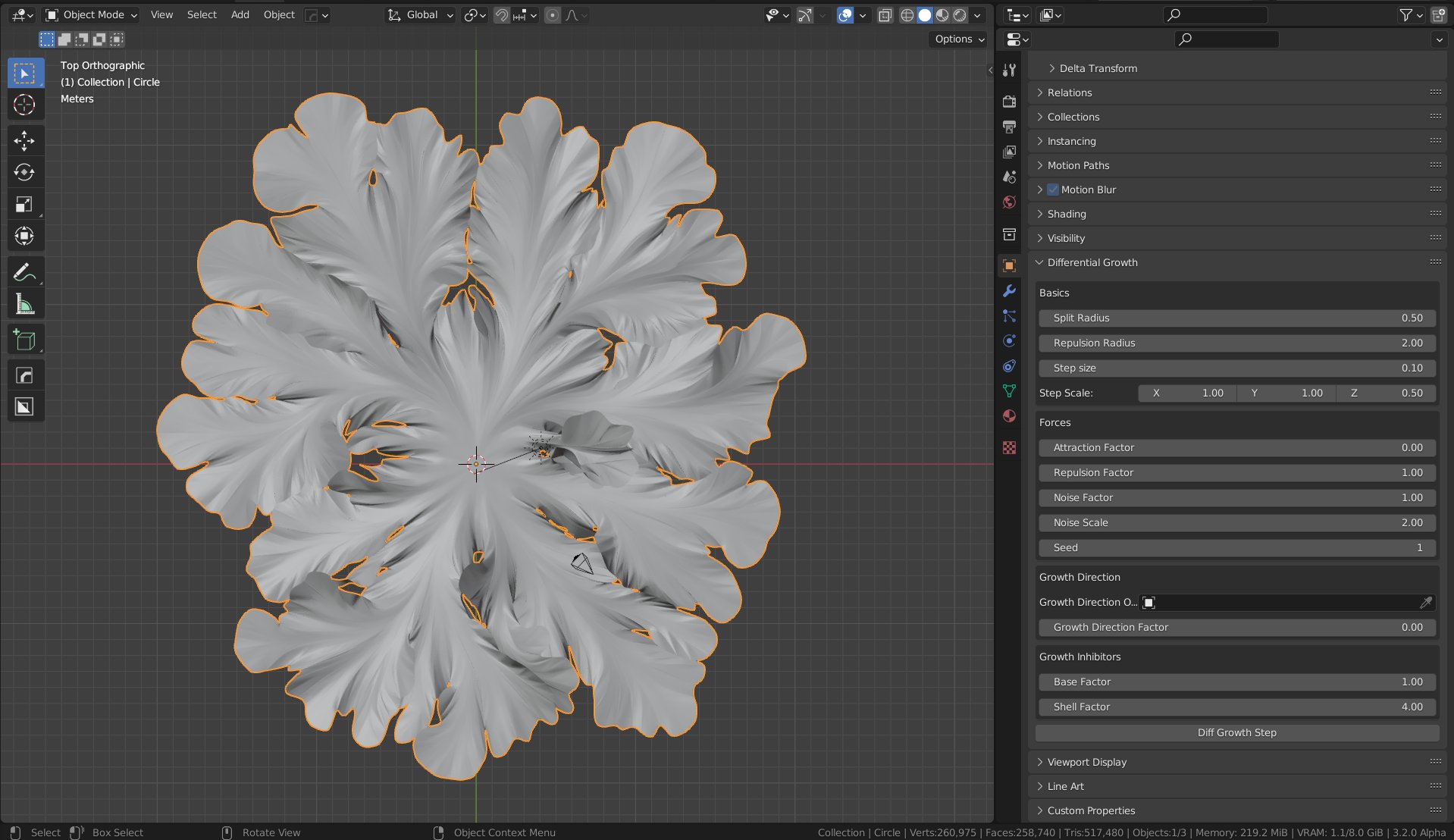Viewport: 1454px width, 840px height.
Task: Set Repulsion Factor slider value
Action: [x=1237, y=472]
